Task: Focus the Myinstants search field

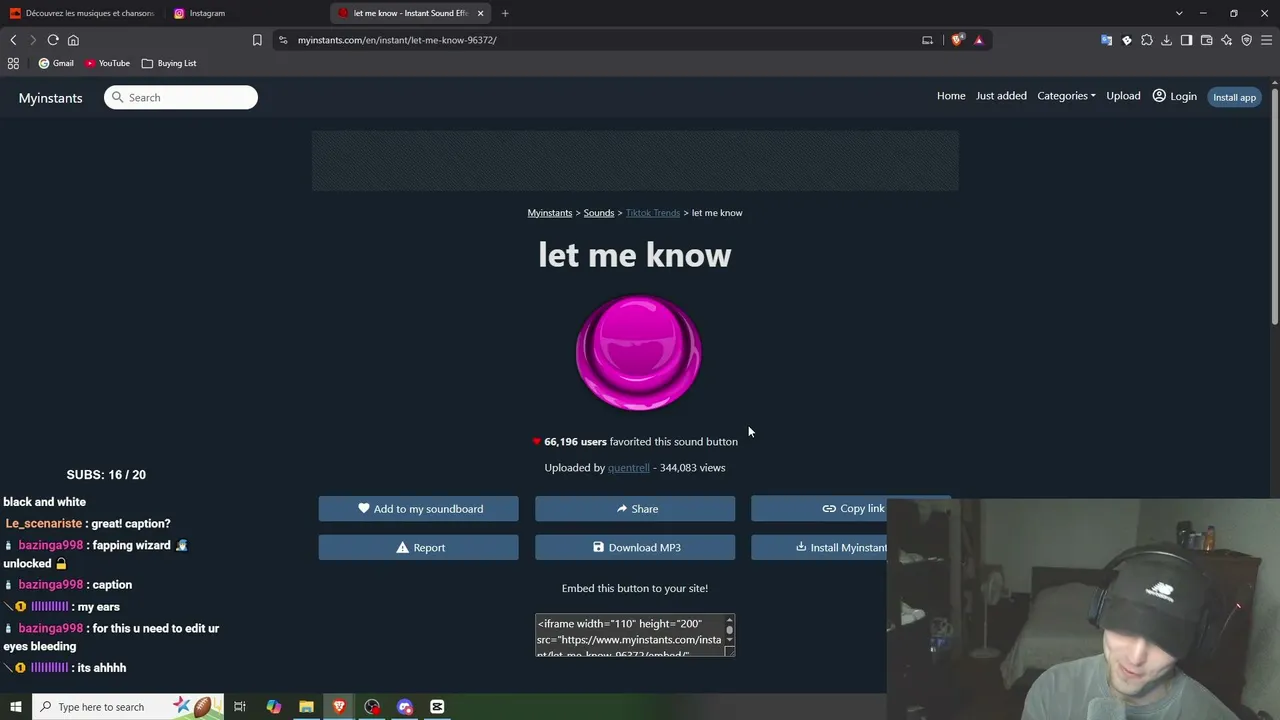Action: 181,97
